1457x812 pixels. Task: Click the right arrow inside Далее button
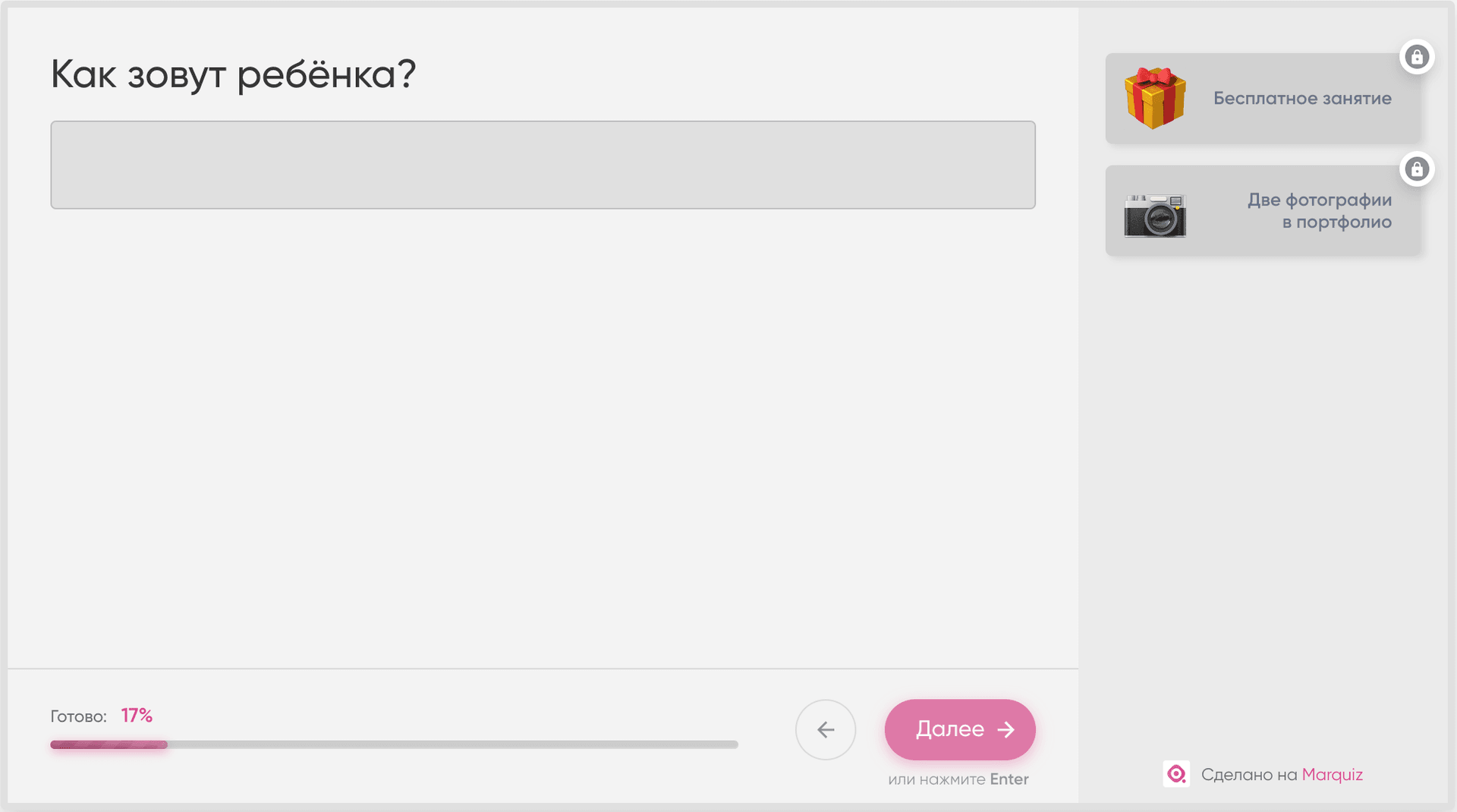click(1006, 729)
